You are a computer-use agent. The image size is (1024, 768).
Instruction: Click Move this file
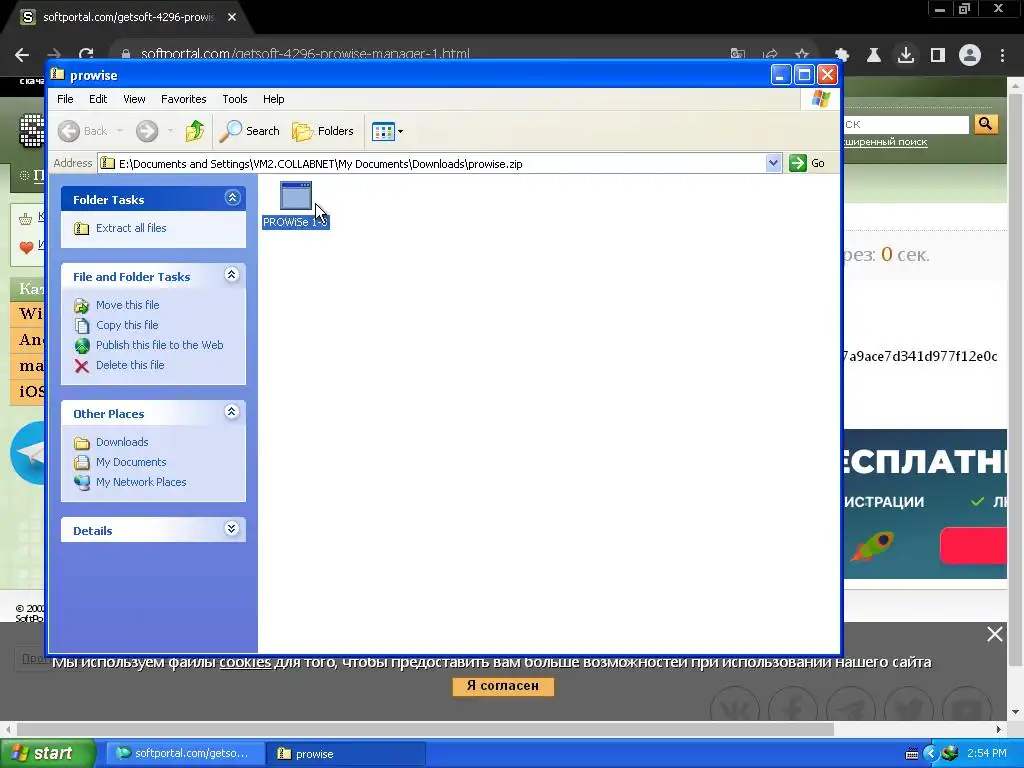pyautogui.click(x=127, y=305)
